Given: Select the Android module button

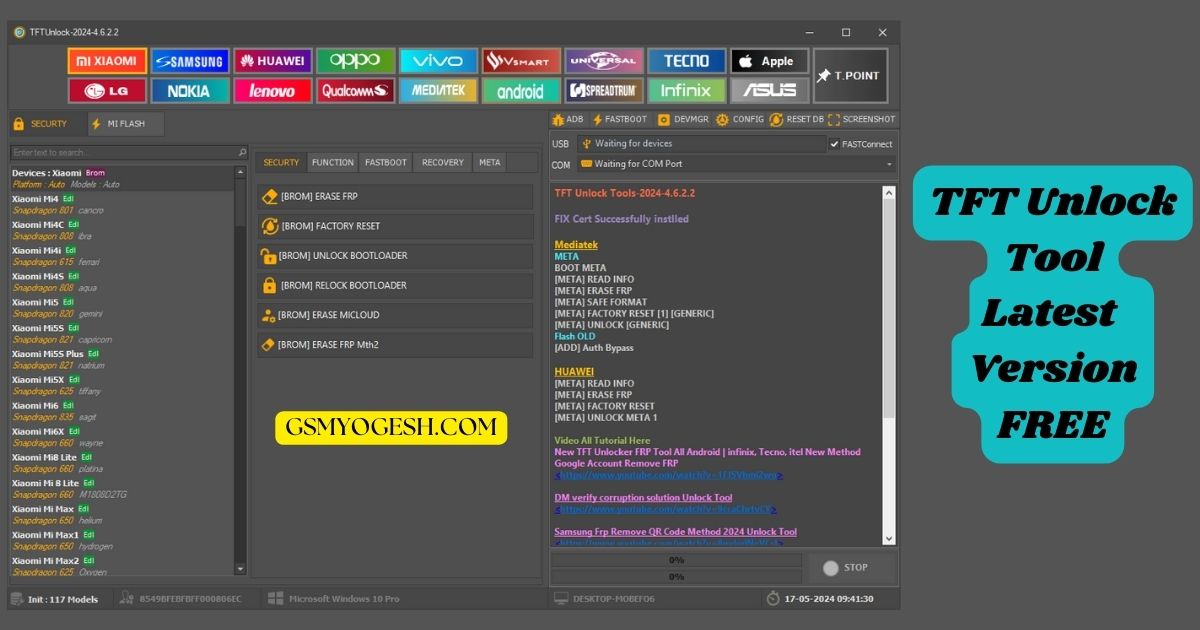Looking at the screenshot, I should [521, 90].
